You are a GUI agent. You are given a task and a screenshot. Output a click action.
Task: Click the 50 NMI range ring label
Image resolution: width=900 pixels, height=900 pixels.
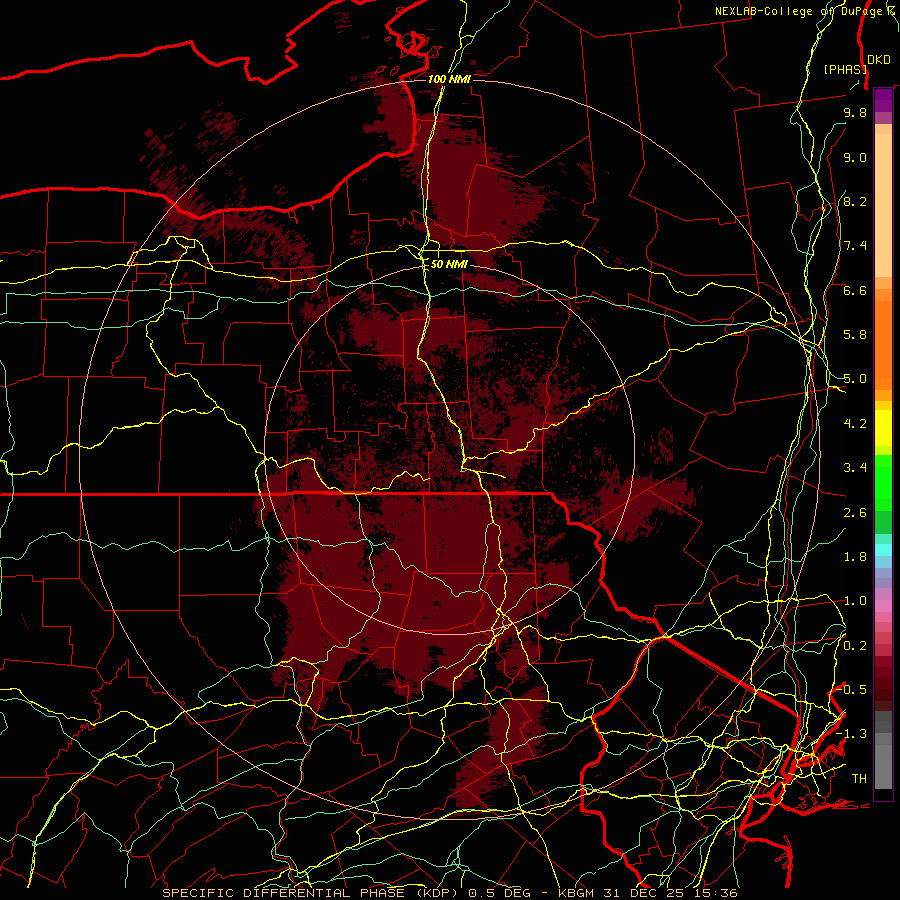click(449, 264)
